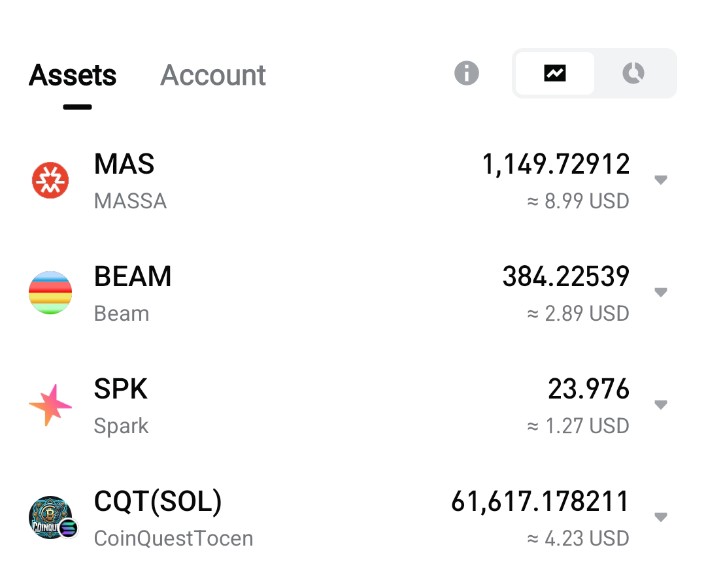The image size is (706, 586).
Task: Open the MAS asset name
Action: click(x=124, y=164)
